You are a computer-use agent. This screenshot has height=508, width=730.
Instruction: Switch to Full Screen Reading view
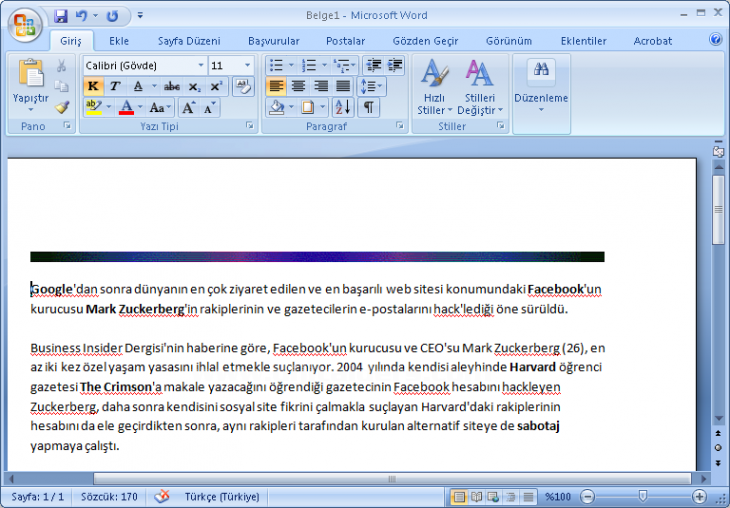476,497
